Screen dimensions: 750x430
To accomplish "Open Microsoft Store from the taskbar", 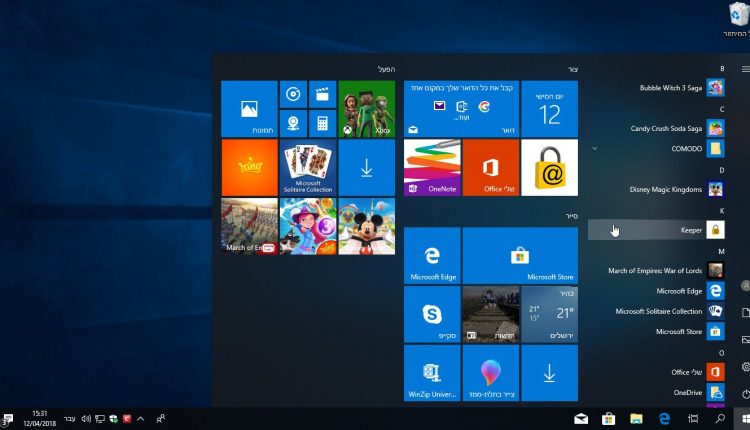I will [x=608, y=419].
